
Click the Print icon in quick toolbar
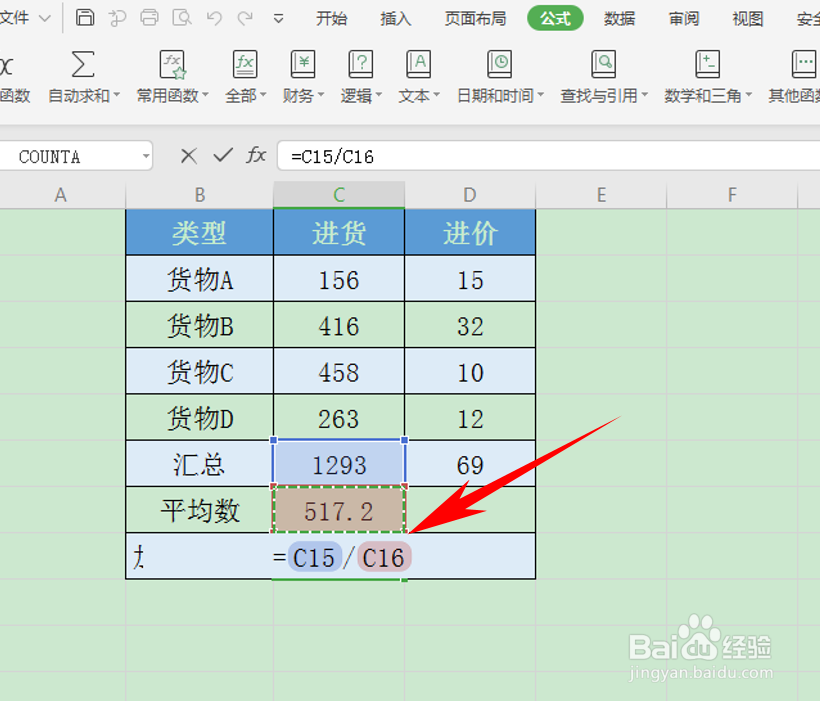coord(149,18)
